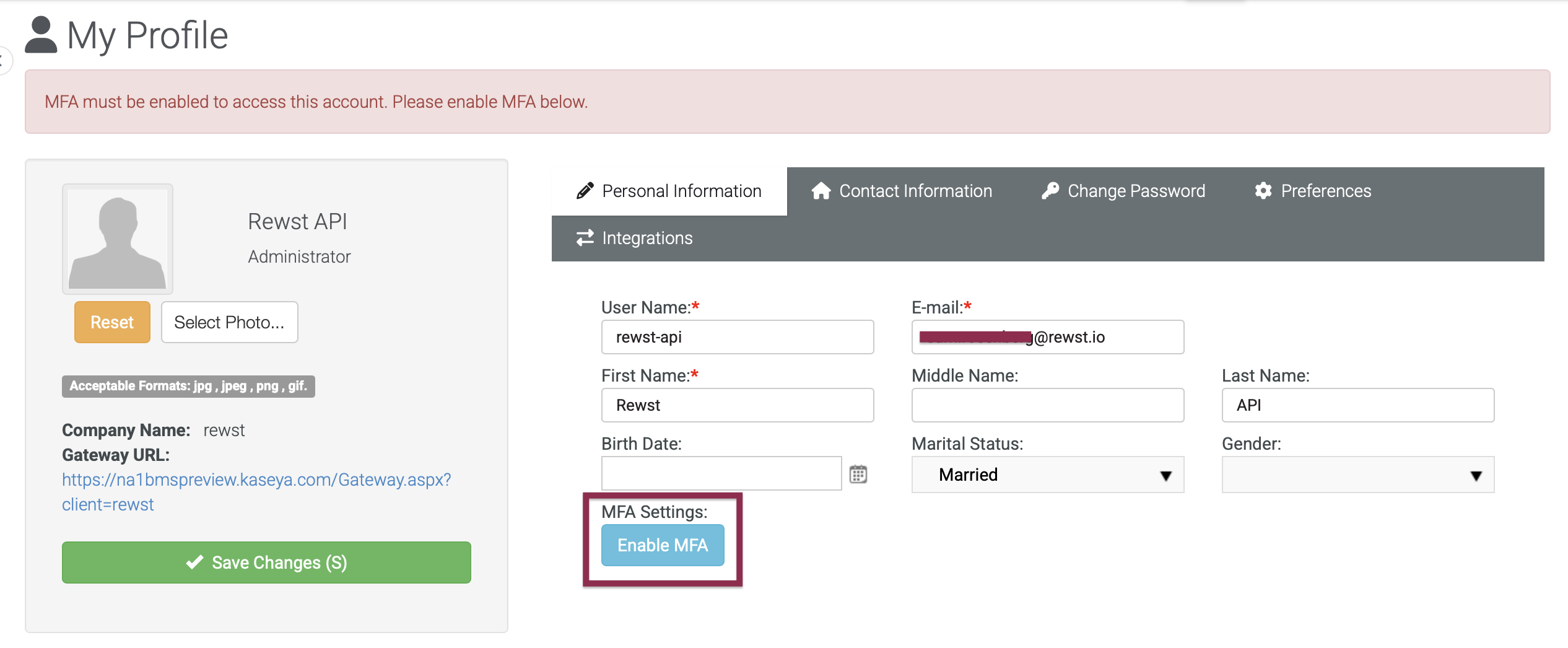Click the user icon beside My Profile
Image resolution: width=1568 pixels, height=648 pixels.
[x=41, y=35]
